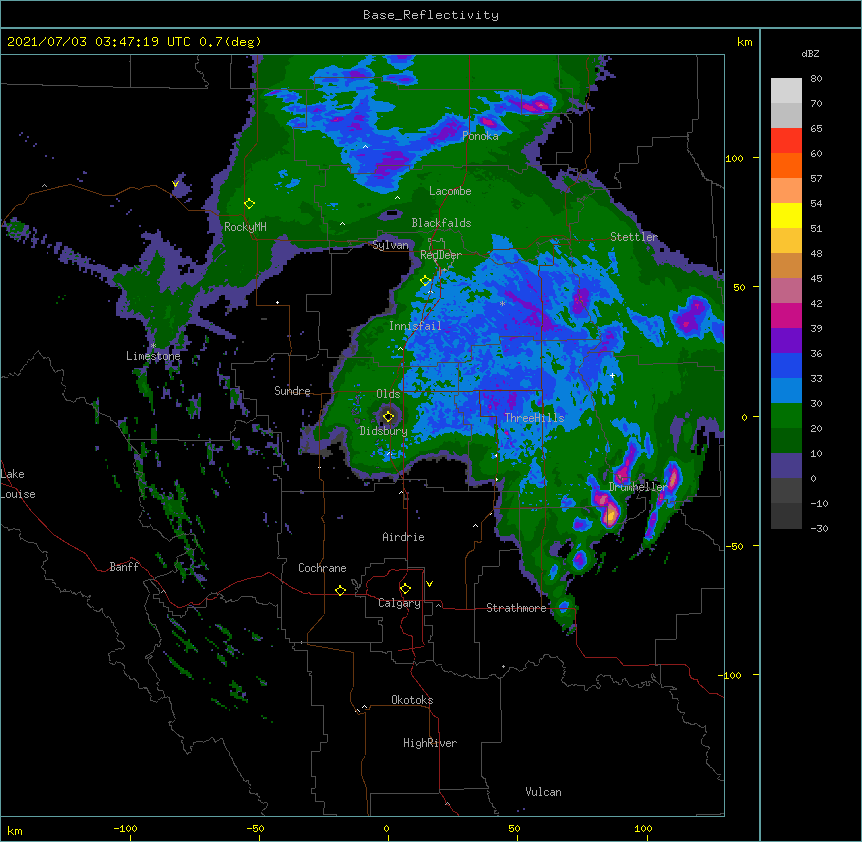The image size is (862, 842).
Task: Select the slate purple swatch between 10 and 0
Action: [786, 466]
